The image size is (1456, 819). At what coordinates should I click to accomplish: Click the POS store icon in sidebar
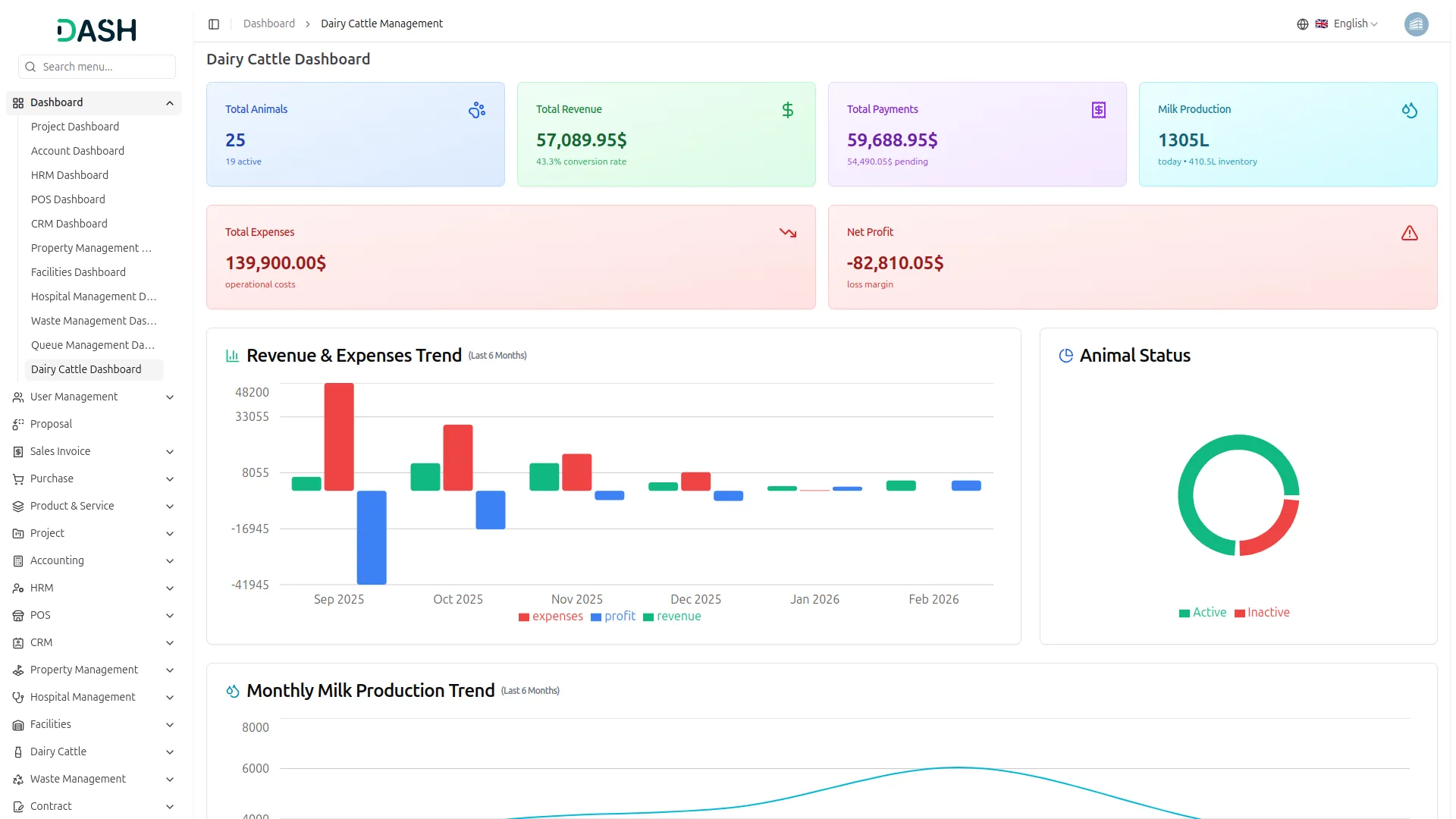[18, 616]
